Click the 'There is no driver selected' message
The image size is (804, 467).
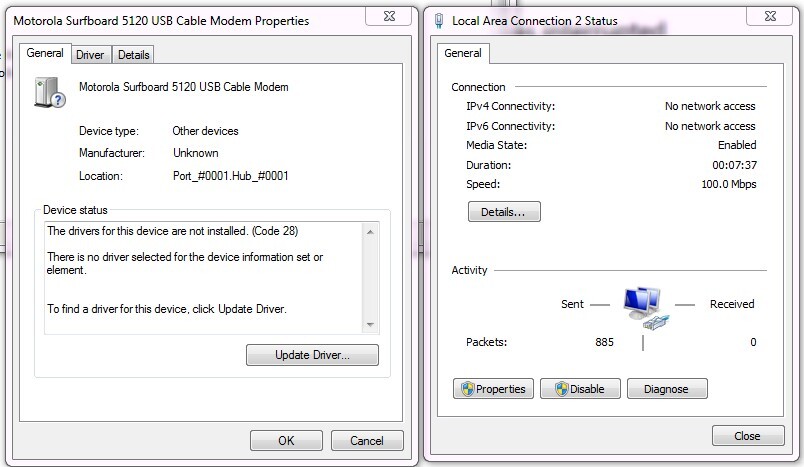coord(185,263)
